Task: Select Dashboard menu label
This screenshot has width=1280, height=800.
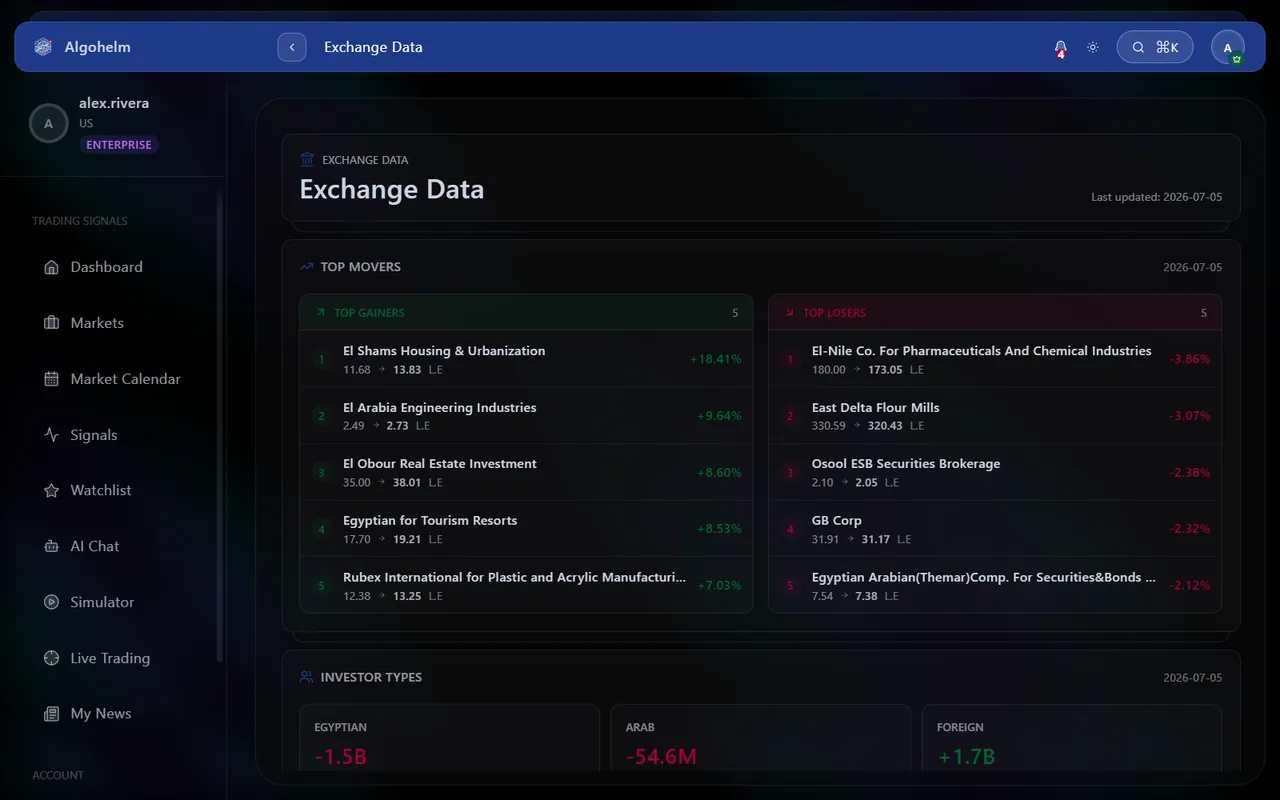Action: (x=106, y=267)
